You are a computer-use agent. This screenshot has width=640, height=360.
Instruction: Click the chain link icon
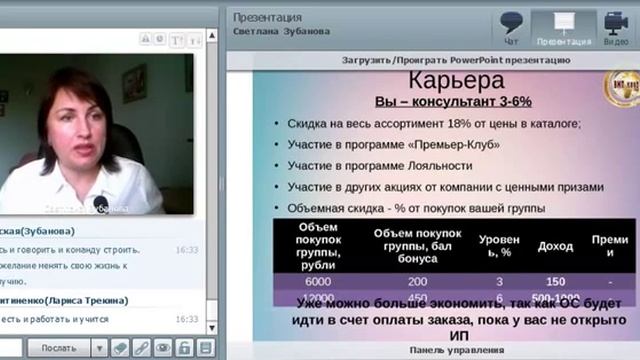[x=141, y=348]
